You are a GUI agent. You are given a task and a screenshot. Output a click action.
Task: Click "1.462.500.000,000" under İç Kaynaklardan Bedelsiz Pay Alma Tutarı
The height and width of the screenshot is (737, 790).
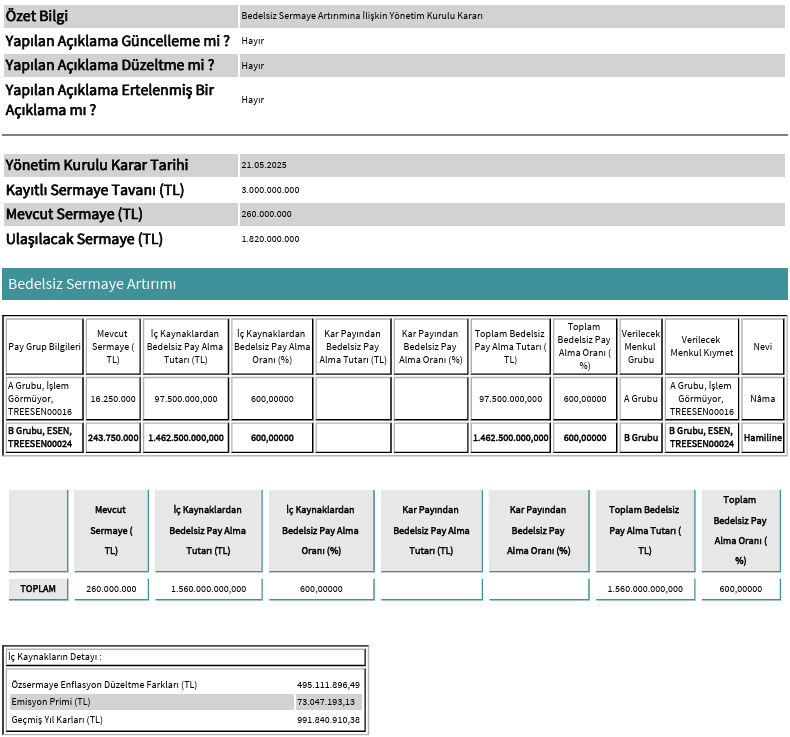point(186,438)
